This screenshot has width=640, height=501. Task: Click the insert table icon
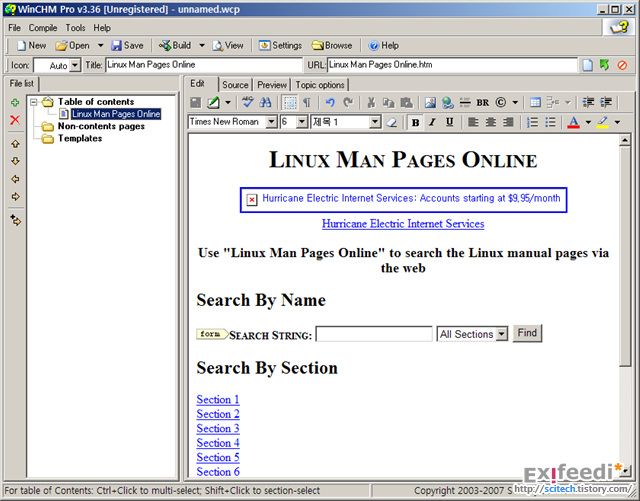(x=535, y=102)
